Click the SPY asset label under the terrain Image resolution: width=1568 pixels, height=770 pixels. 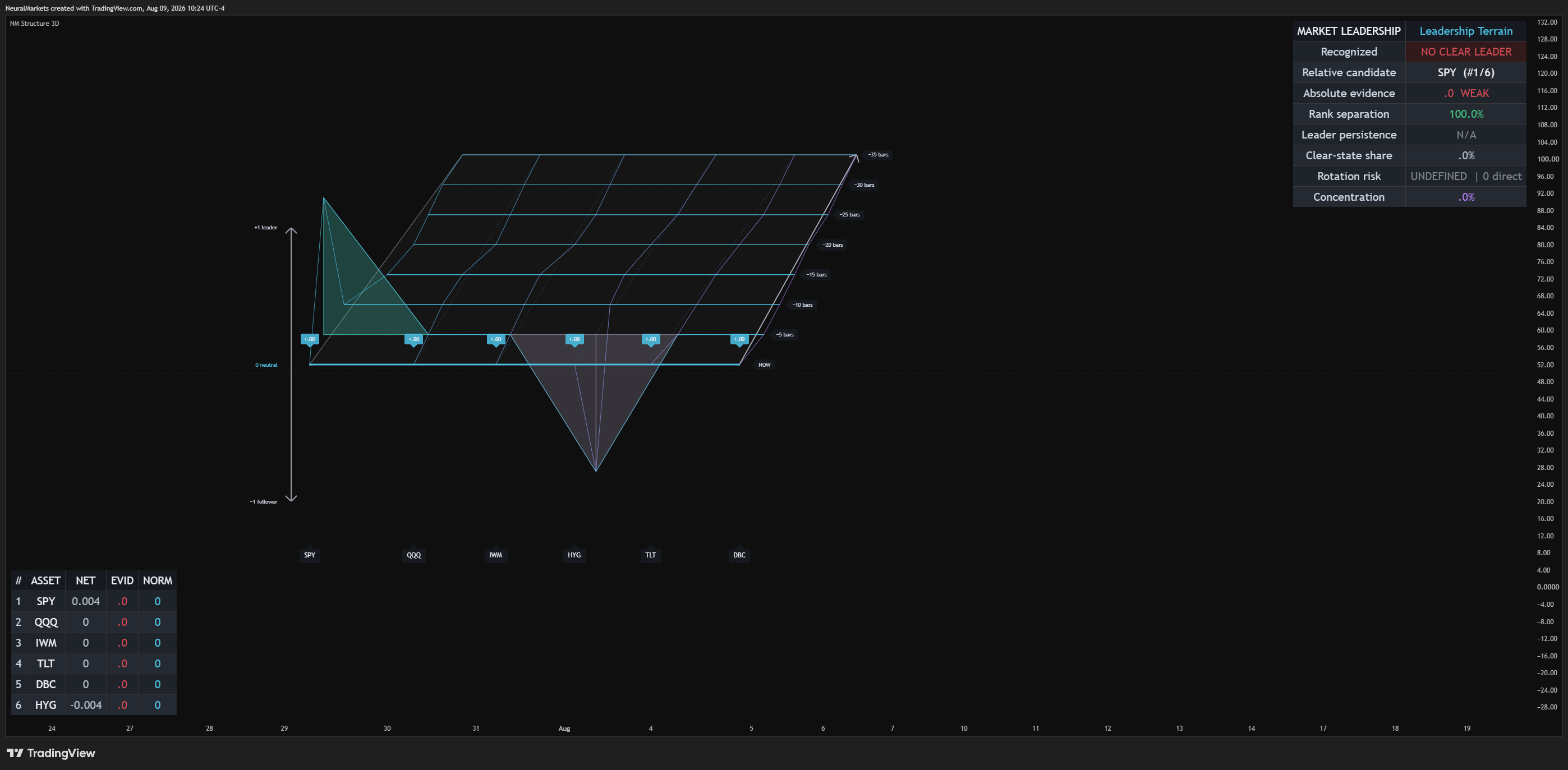pyautogui.click(x=309, y=555)
